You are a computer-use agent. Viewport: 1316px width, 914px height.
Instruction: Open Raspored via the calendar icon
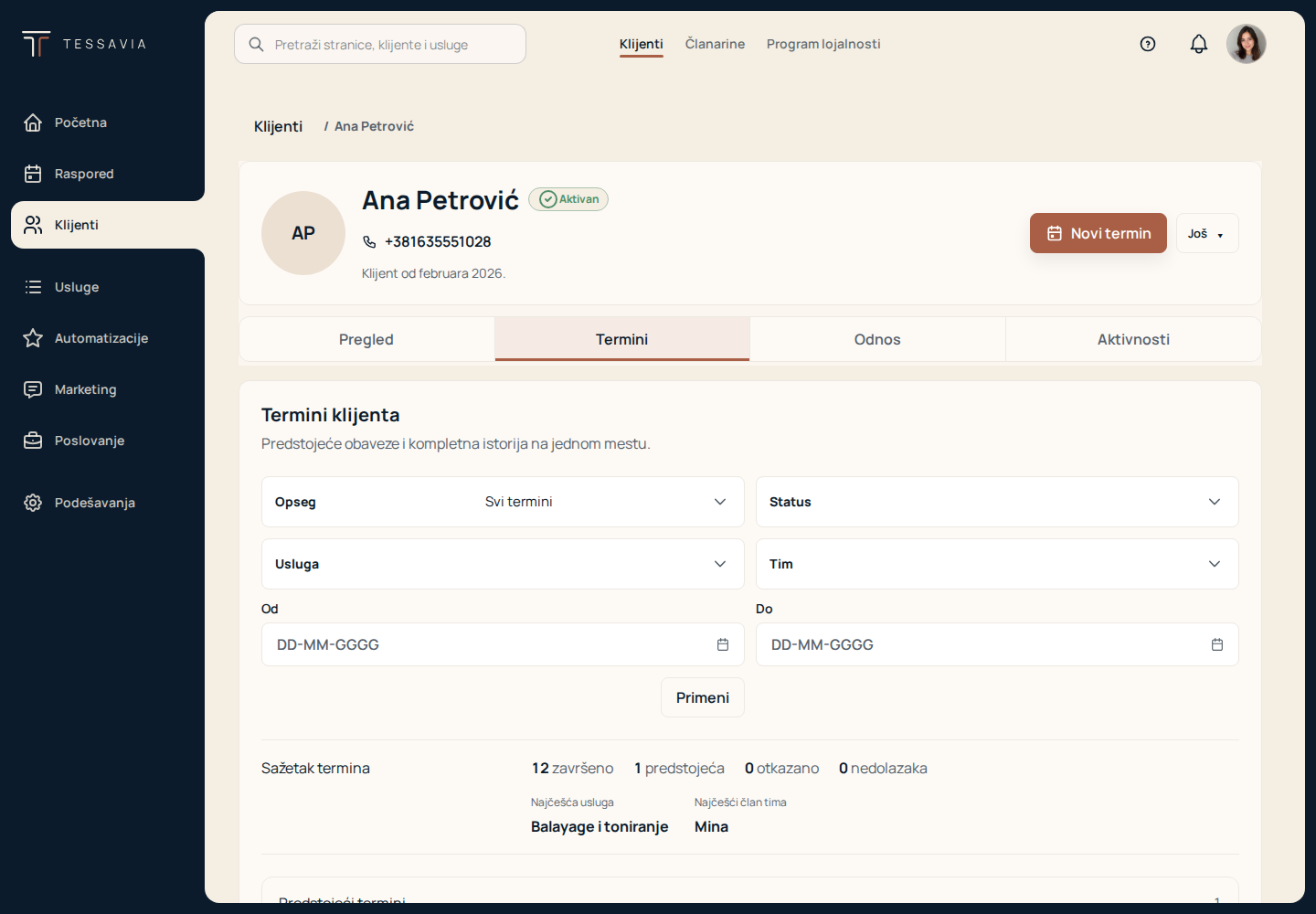point(33,174)
